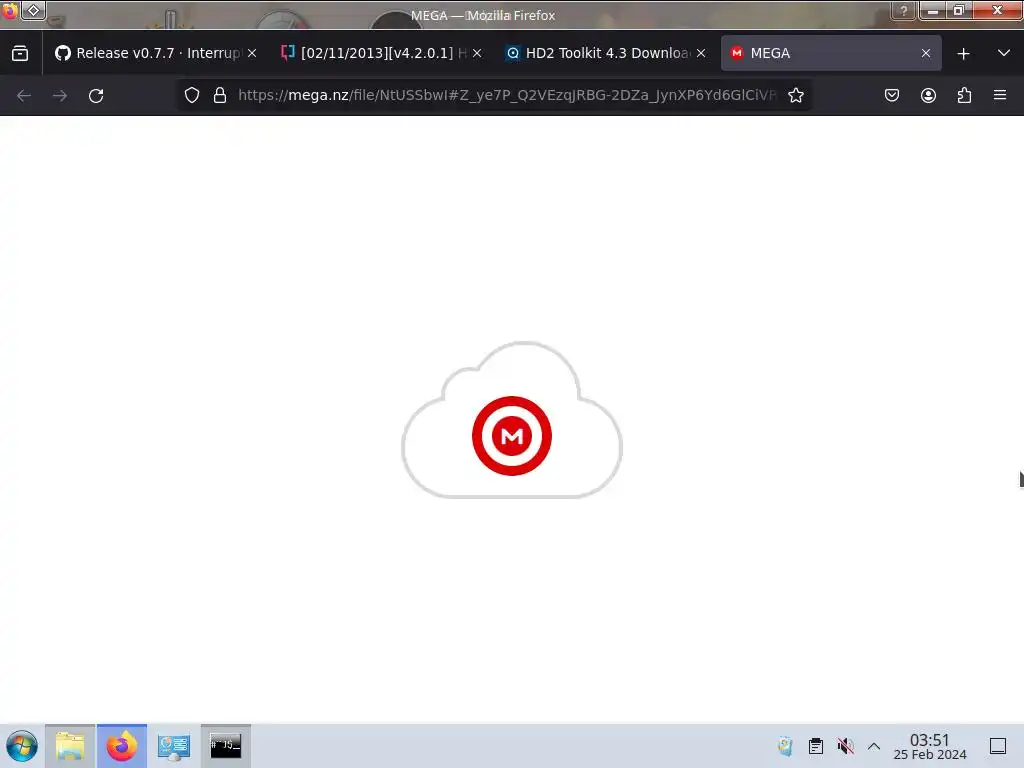1024x768 pixels.
Task: Close the Release v0.7.7 GitHub tab
Action: click(252, 54)
